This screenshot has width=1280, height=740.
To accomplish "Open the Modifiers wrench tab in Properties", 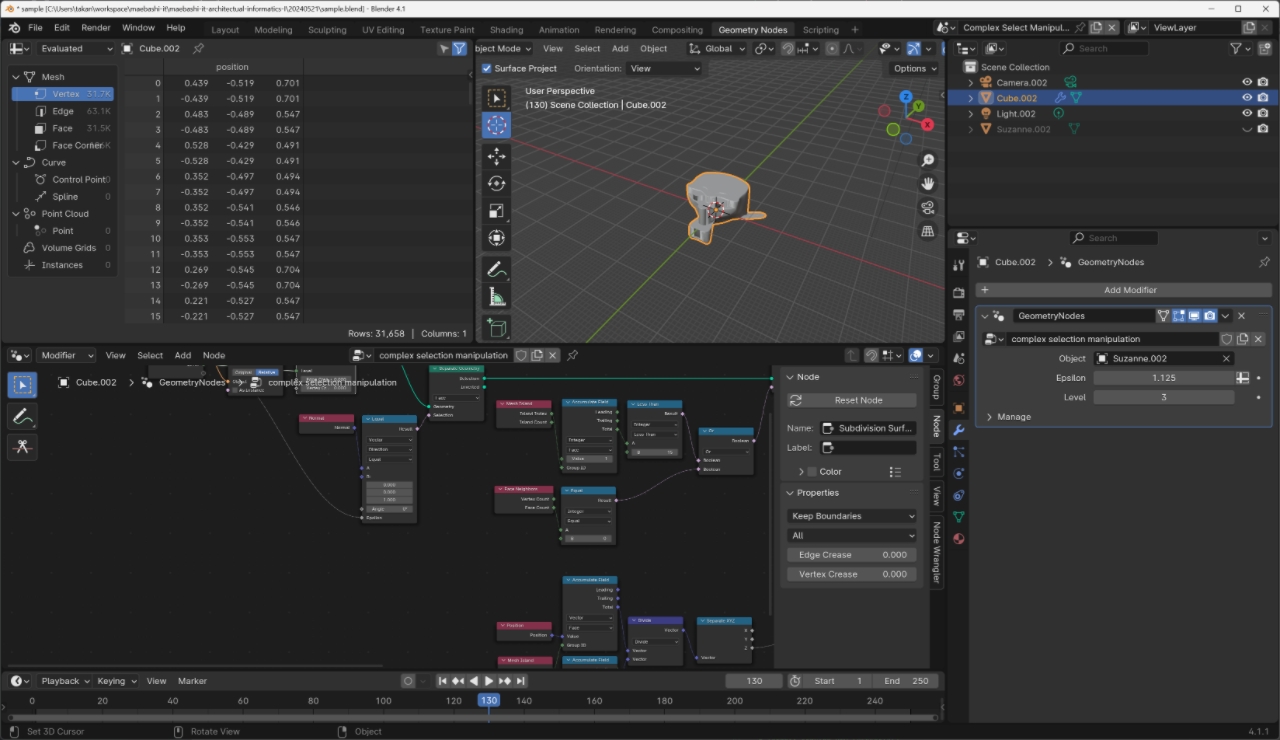I will click(959, 430).
